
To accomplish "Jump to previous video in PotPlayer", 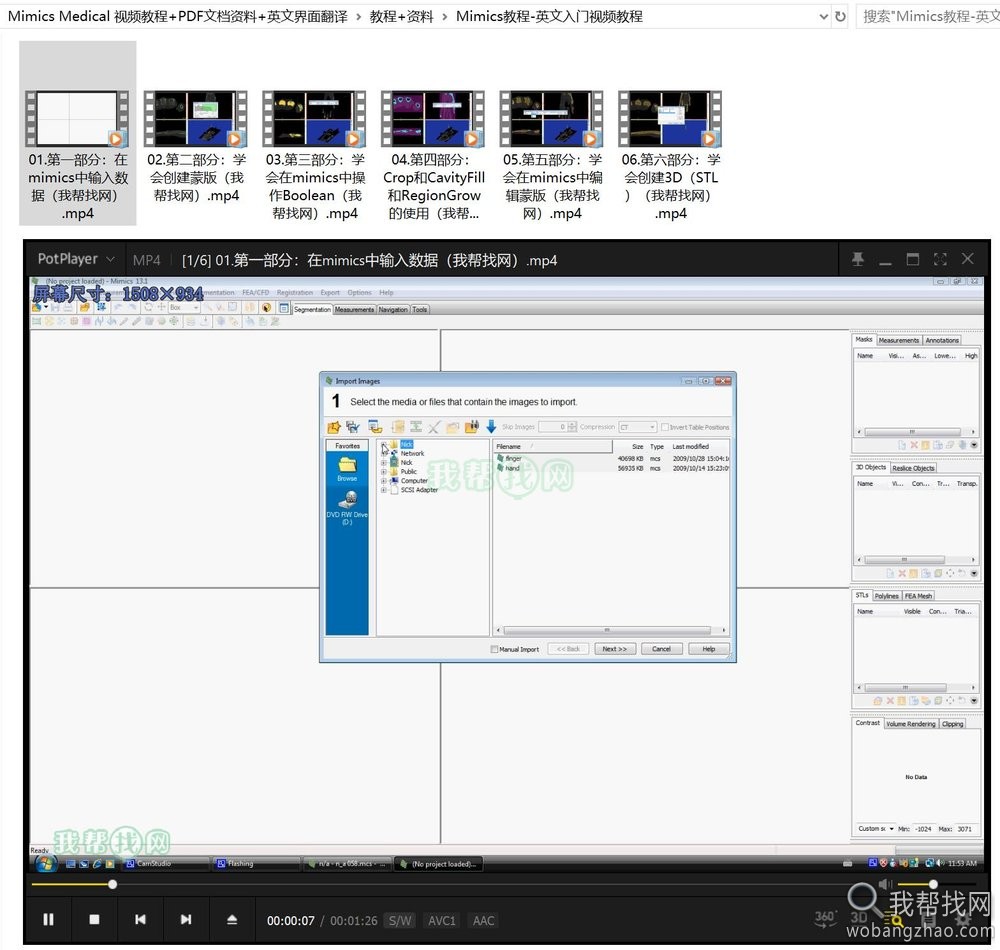I will coord(140,919).
